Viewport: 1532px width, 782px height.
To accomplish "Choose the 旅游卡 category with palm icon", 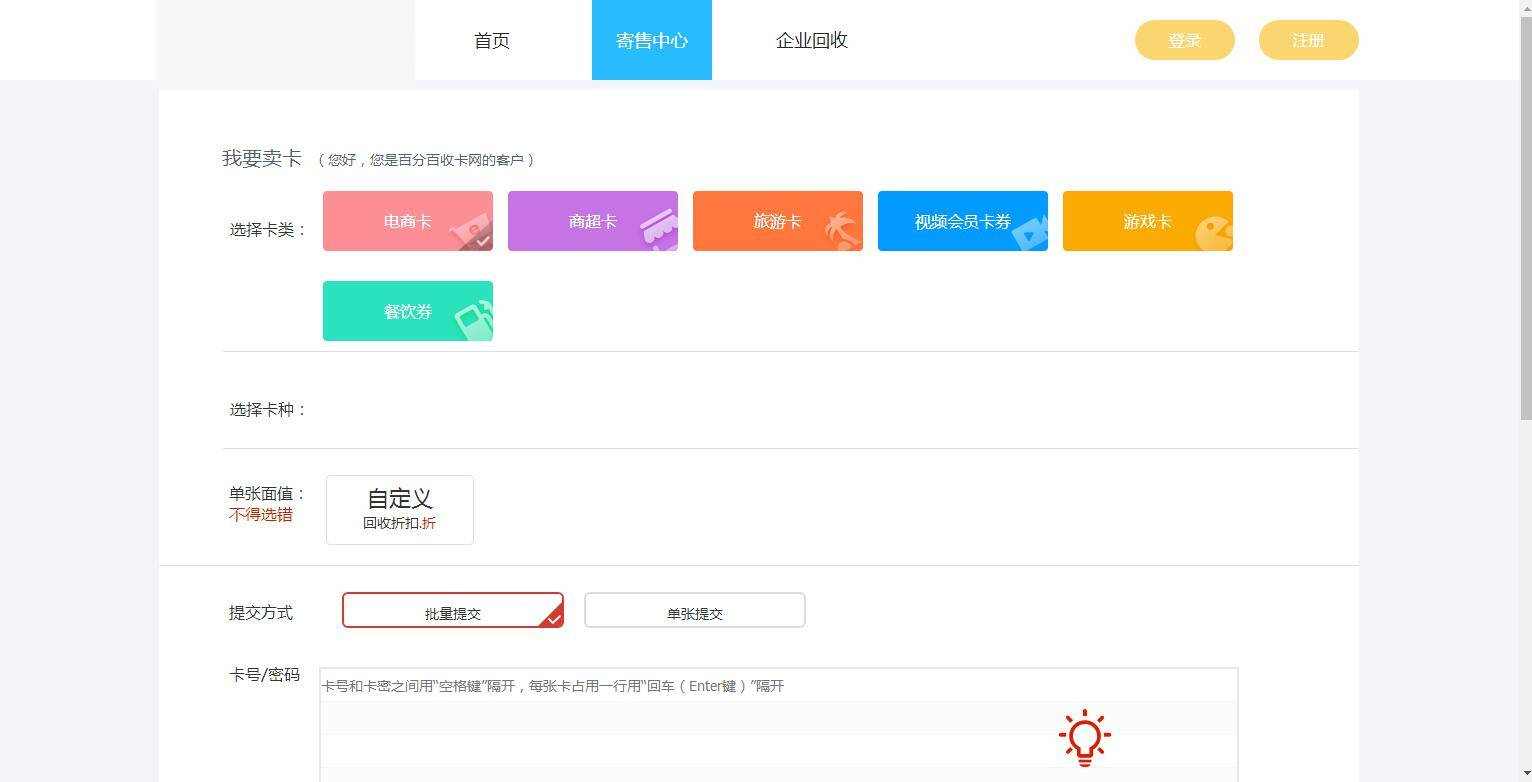I will pos(777,221).
